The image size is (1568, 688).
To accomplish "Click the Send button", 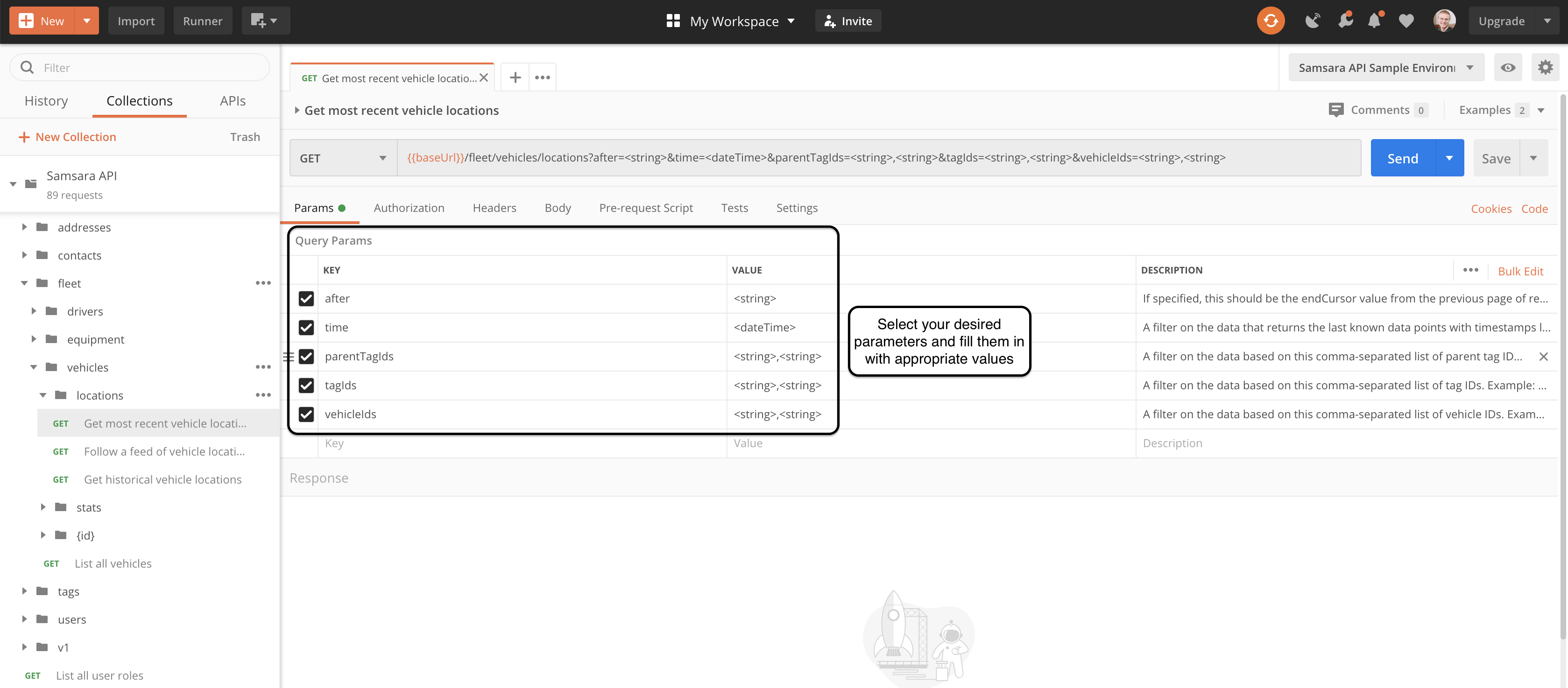I will click(x=1402, y=158).
